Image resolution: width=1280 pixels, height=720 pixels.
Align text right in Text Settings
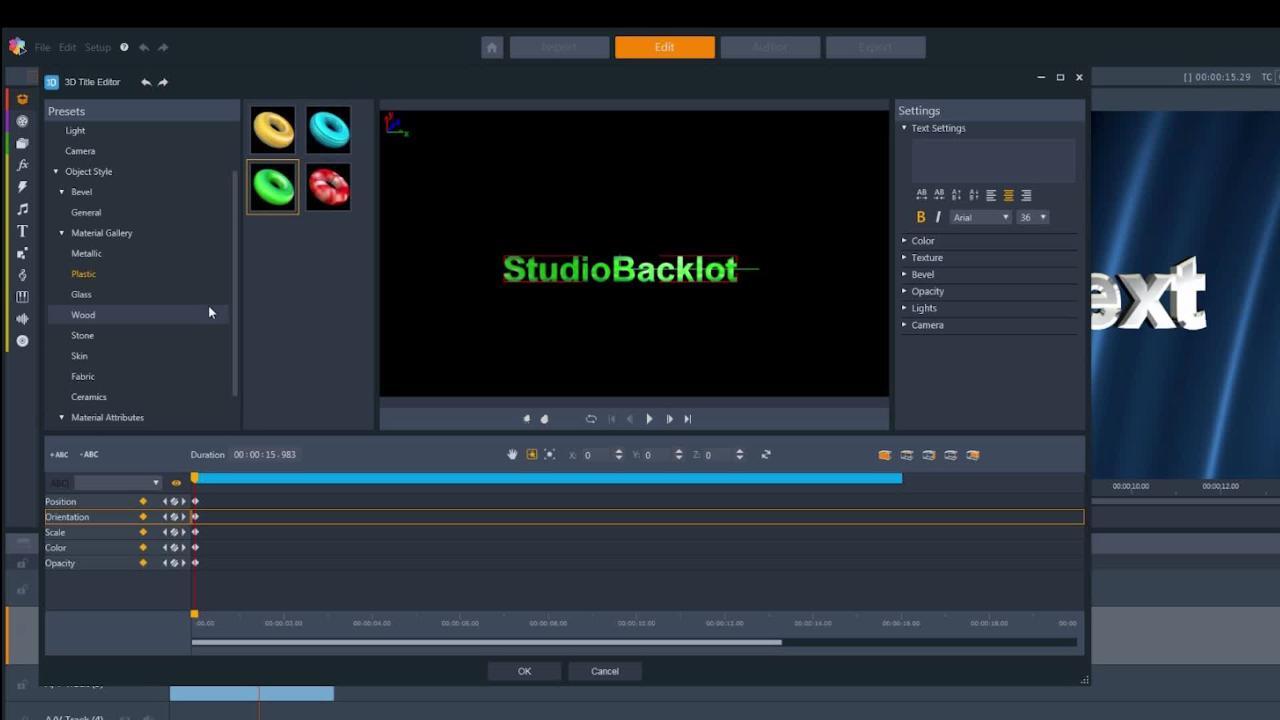coord(1025,195)
